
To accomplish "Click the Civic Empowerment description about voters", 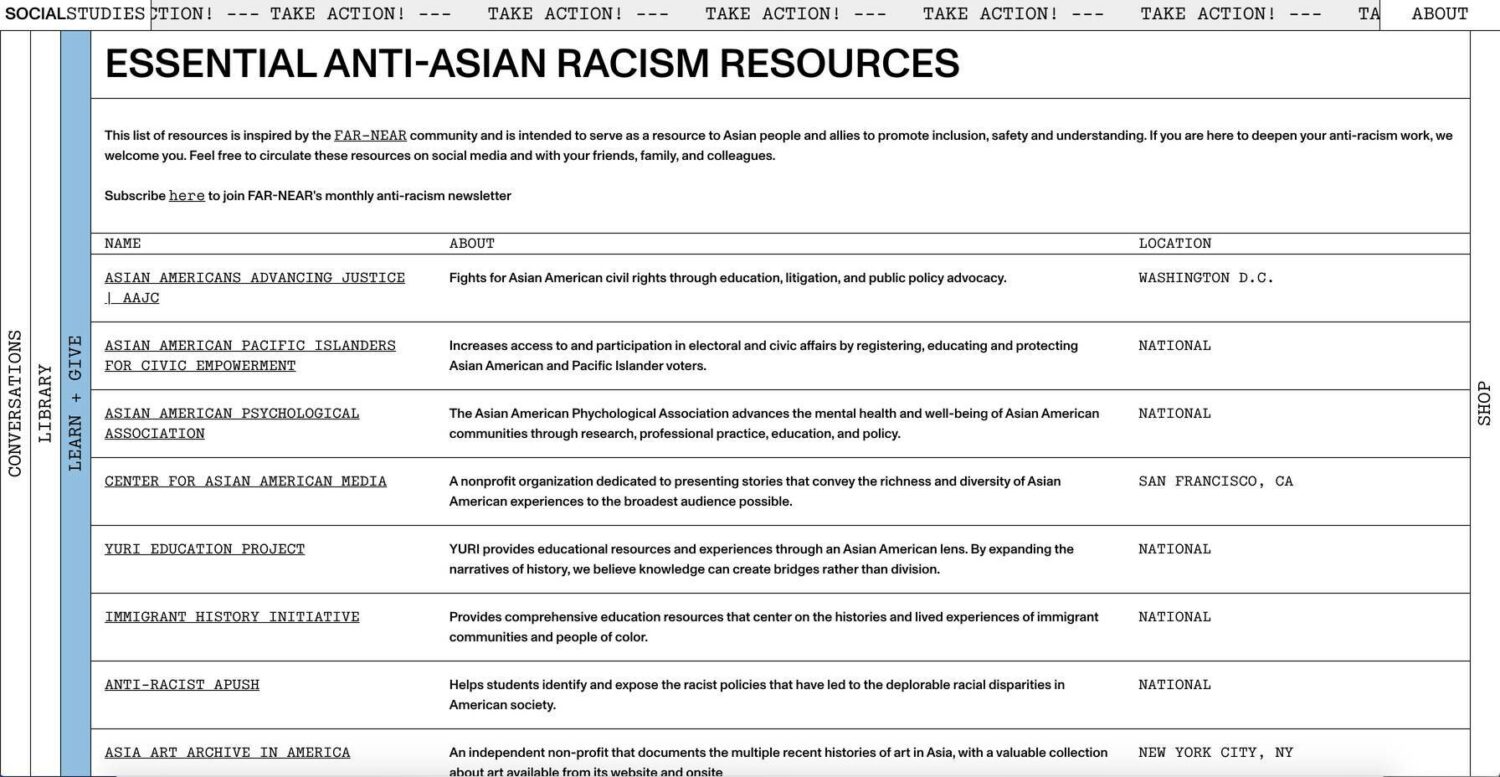I will (x=764, y=356).
